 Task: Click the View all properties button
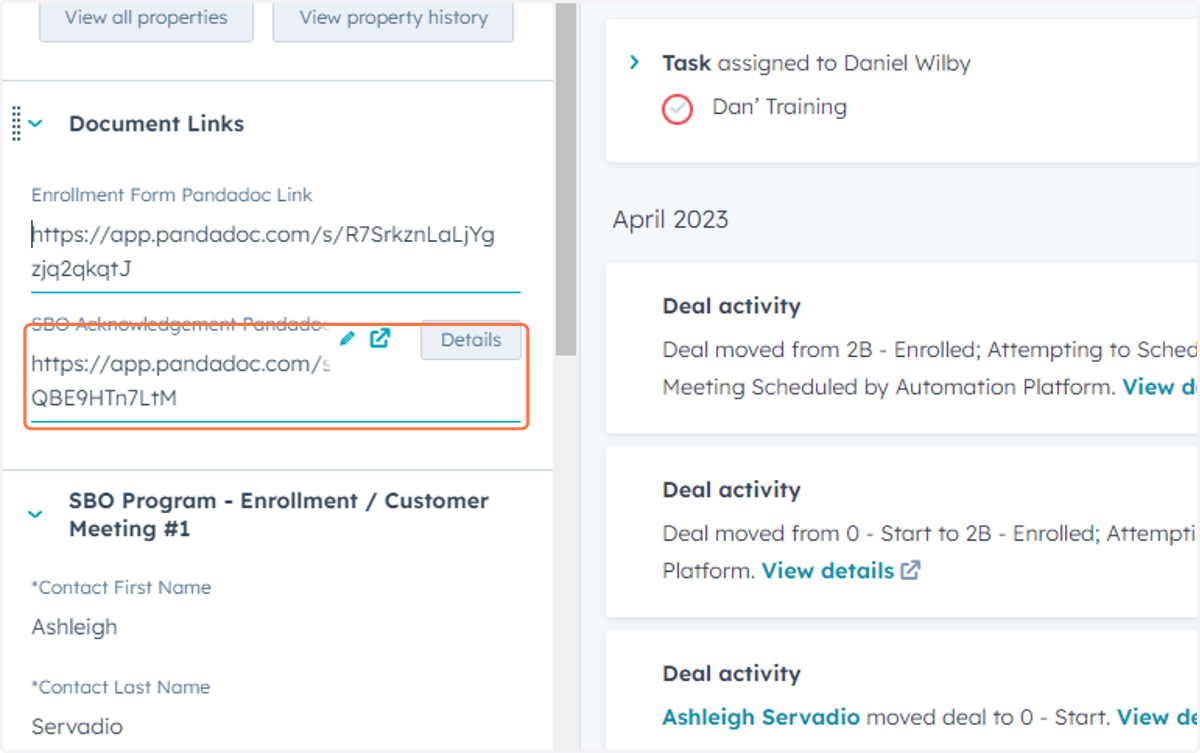point(146,18)
